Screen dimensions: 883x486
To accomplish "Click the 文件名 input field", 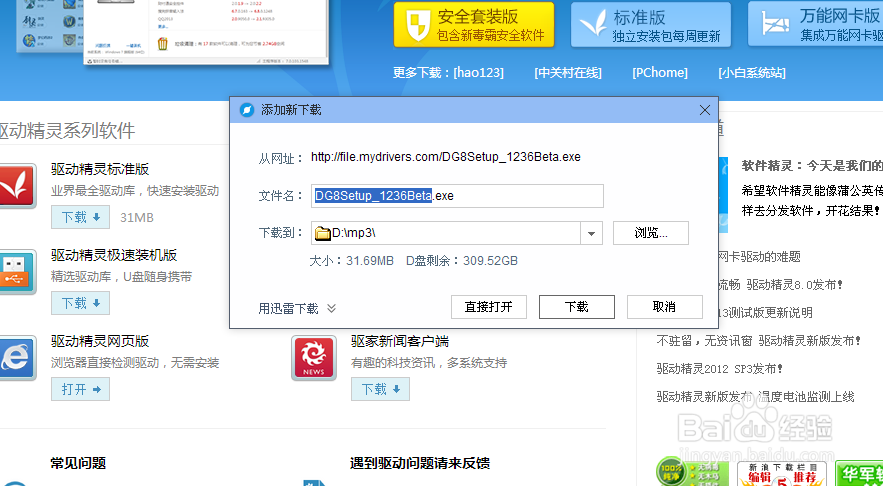I will (x=457, y=195).
